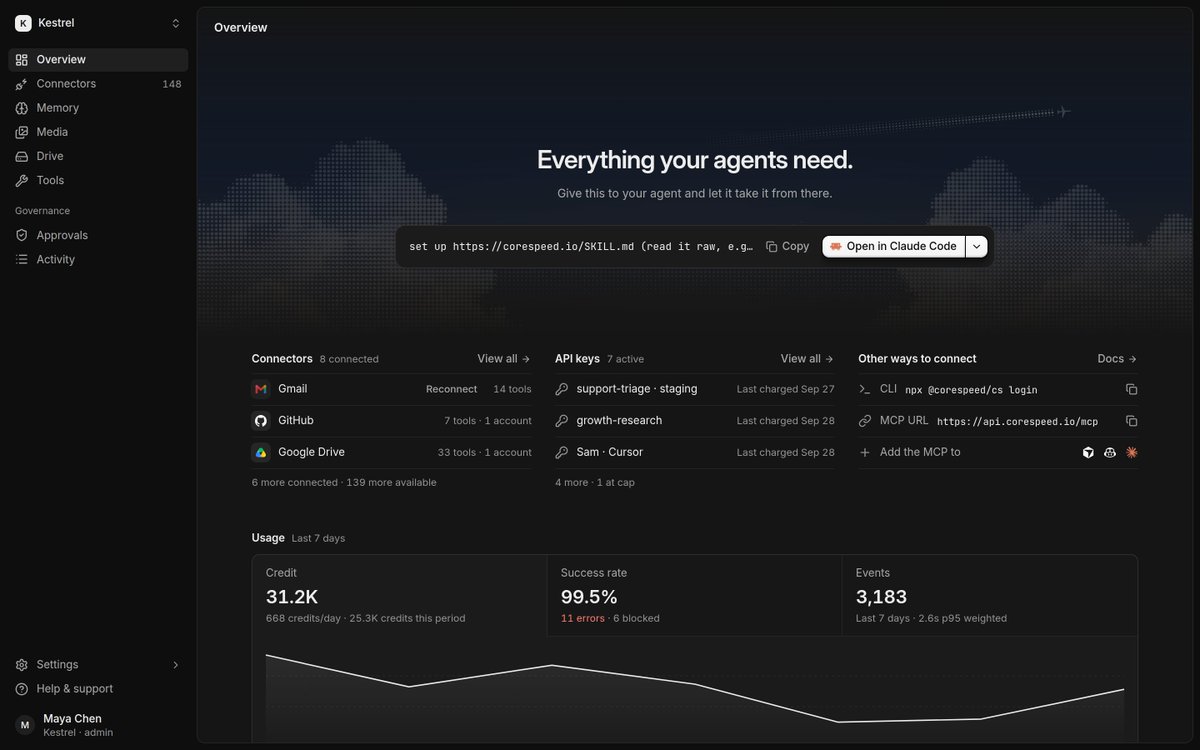Add the MCP to Claude (orange starburst)
Screen dimensions: 1200x750
tap(1132, 453)
